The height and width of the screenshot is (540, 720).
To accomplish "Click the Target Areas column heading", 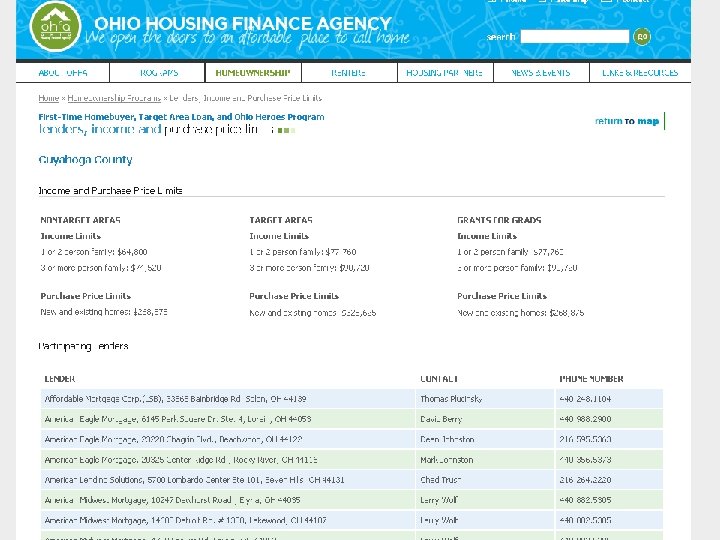I will (x=281, y=220).
